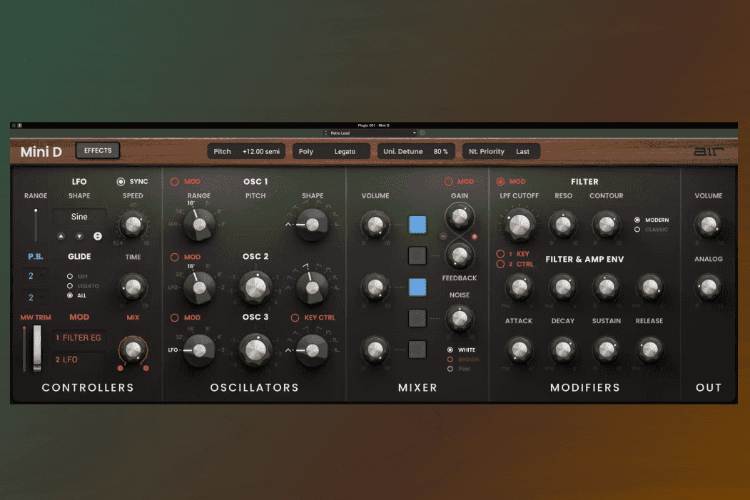This screenshot has width=750, height=500.
Task: Click the bottom mixer volume knob
Action: (x=375, y=350)
